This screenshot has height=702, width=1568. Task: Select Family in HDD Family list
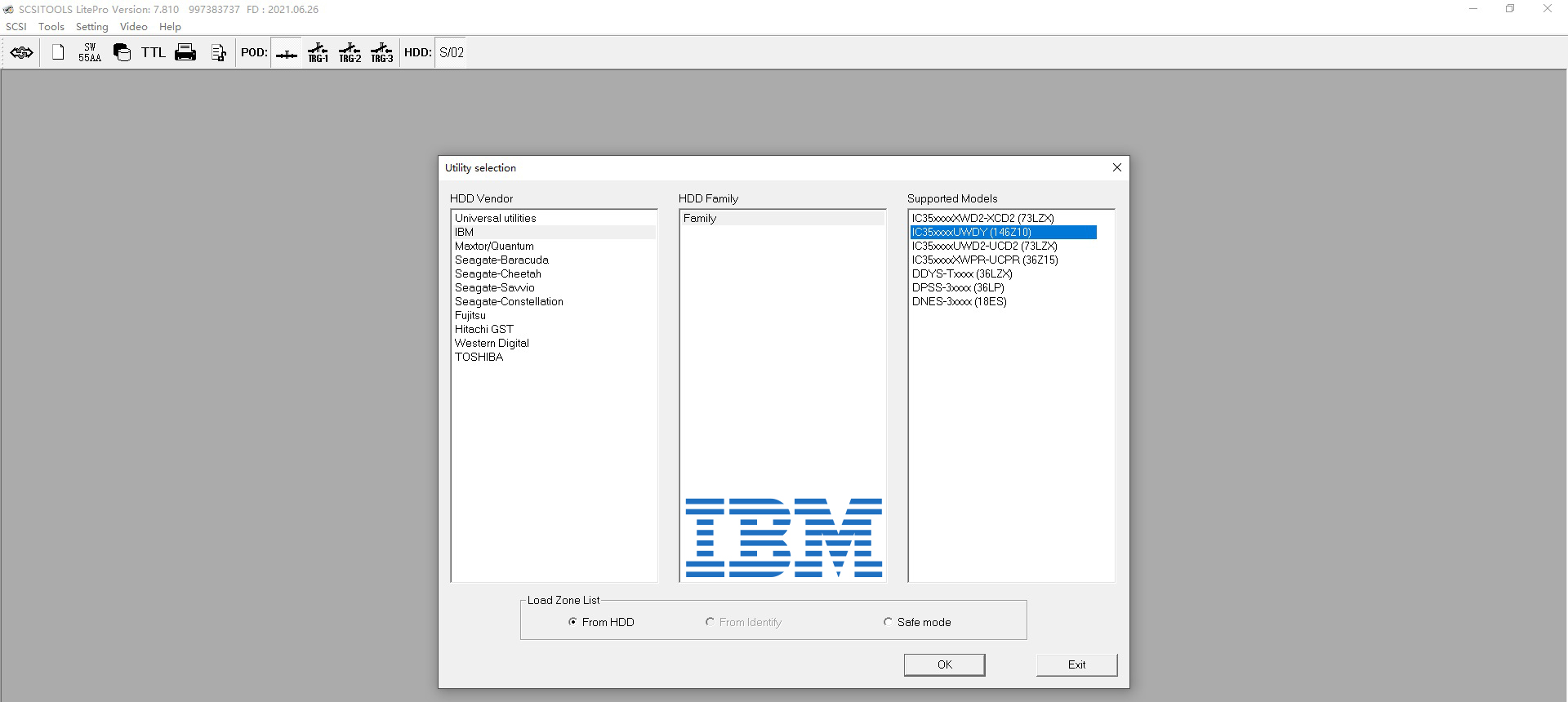click(782, 218)
